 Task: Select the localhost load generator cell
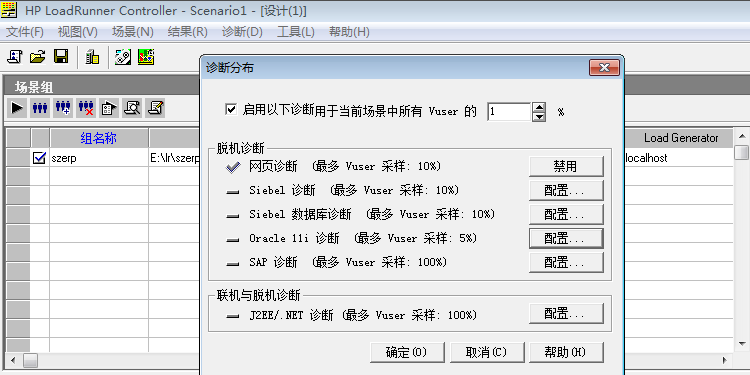[678, 157]
